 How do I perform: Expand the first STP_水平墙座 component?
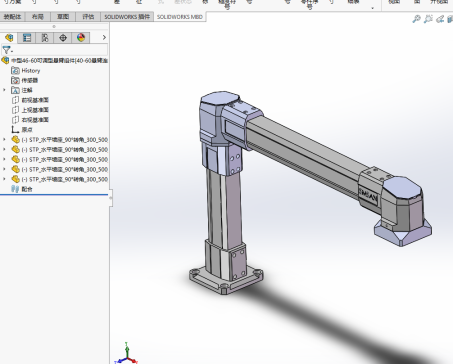pyautogui.click(x=4, y=140)
